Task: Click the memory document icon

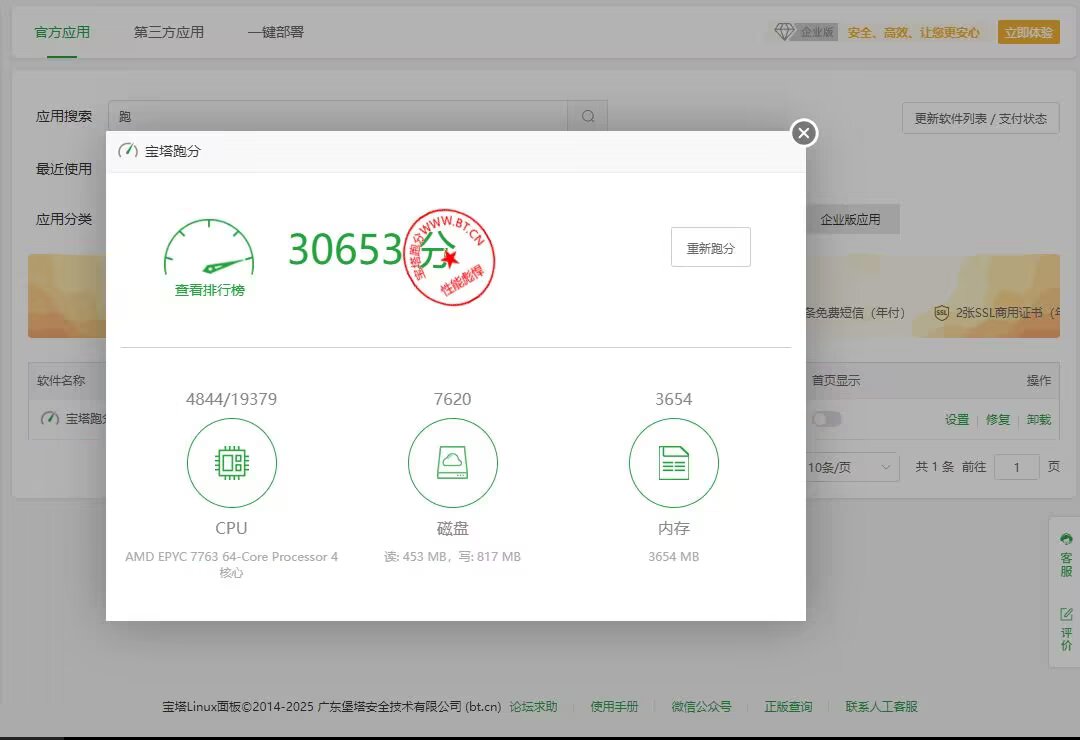Action: click(673, 463)
